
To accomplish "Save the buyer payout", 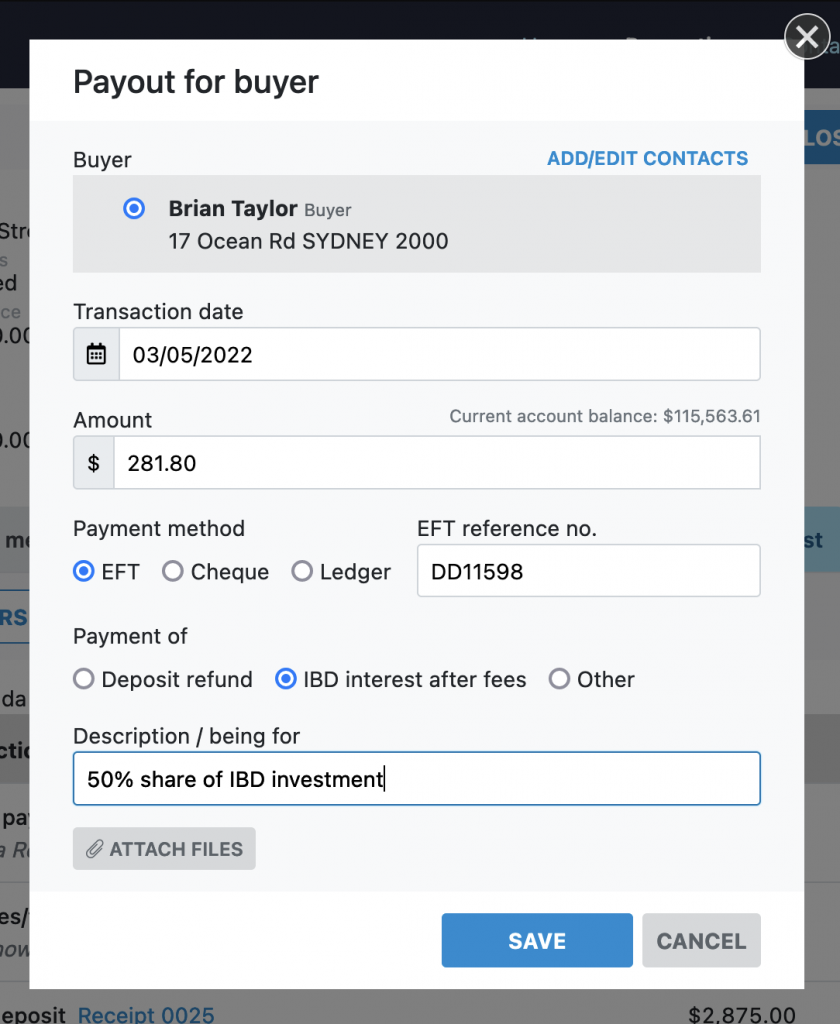I will pos(537,941).
